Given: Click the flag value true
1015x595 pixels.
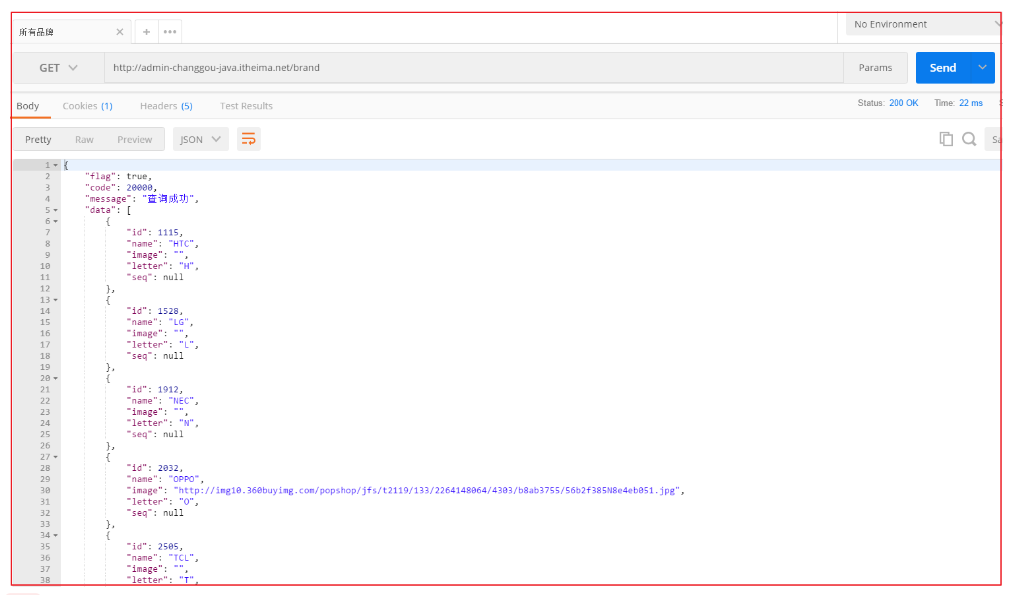Looking at the screenshot, I should point(137,176).
